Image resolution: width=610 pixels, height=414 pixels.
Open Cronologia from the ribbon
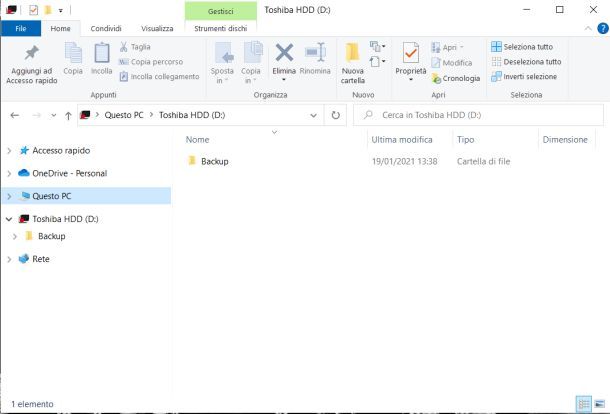(x=456, y=78)
